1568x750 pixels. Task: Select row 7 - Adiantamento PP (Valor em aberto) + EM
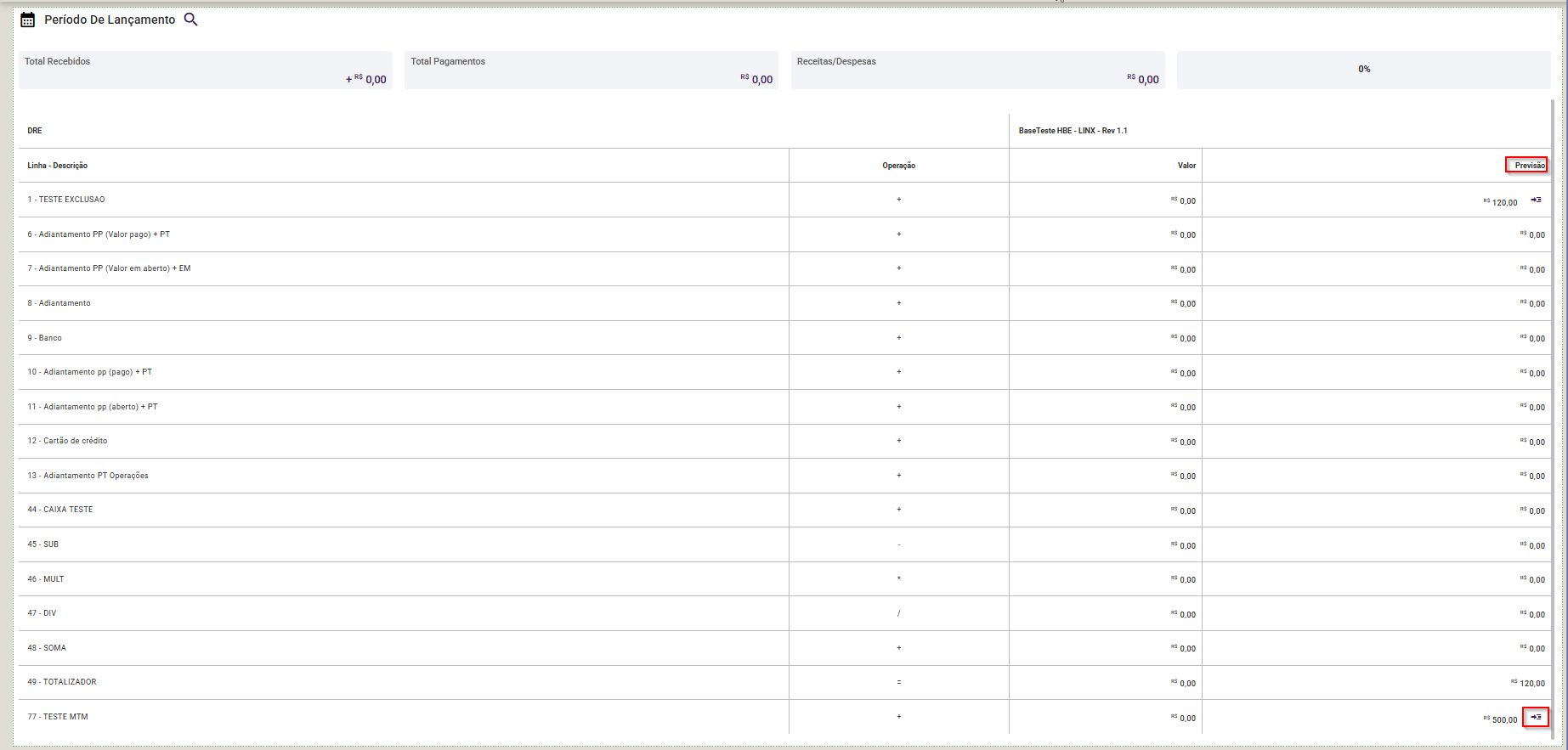click(785, 268)
